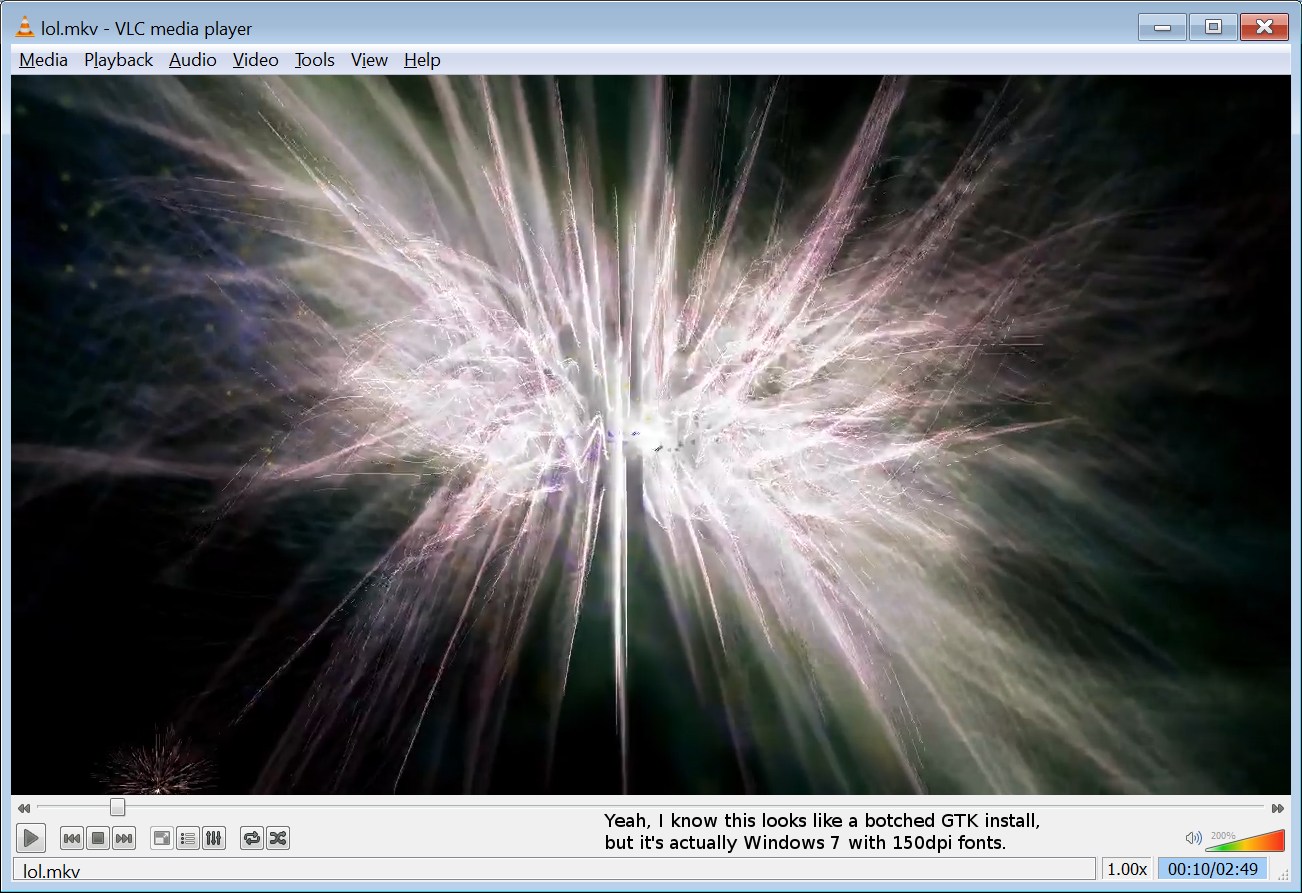Screen dimensions: 1302x893
Task: Toggle fullscreen video mode
Action: tap(162, 838)
